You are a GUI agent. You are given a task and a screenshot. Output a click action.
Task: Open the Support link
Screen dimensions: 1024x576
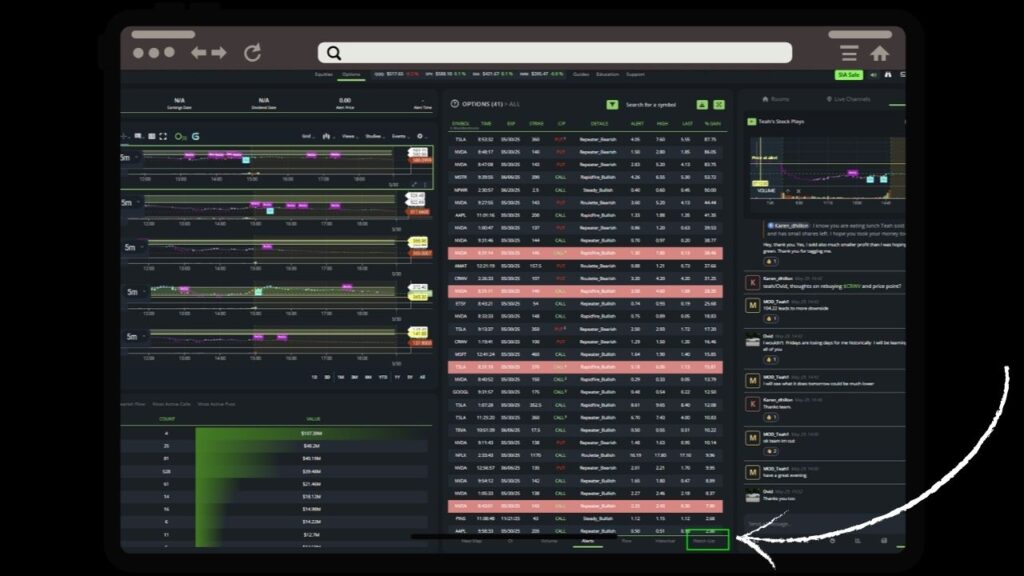(x=635, y=74)
